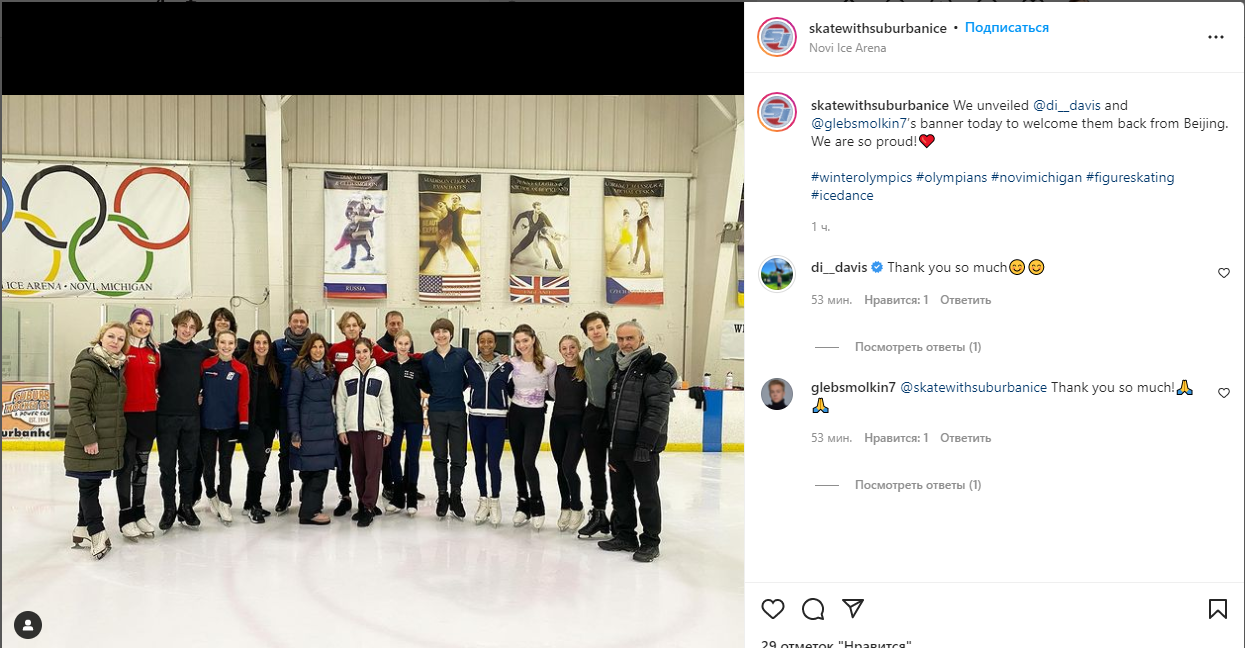Open the #icedance hashtag
Screen dimensions: 1245x648
pos(842,196)
